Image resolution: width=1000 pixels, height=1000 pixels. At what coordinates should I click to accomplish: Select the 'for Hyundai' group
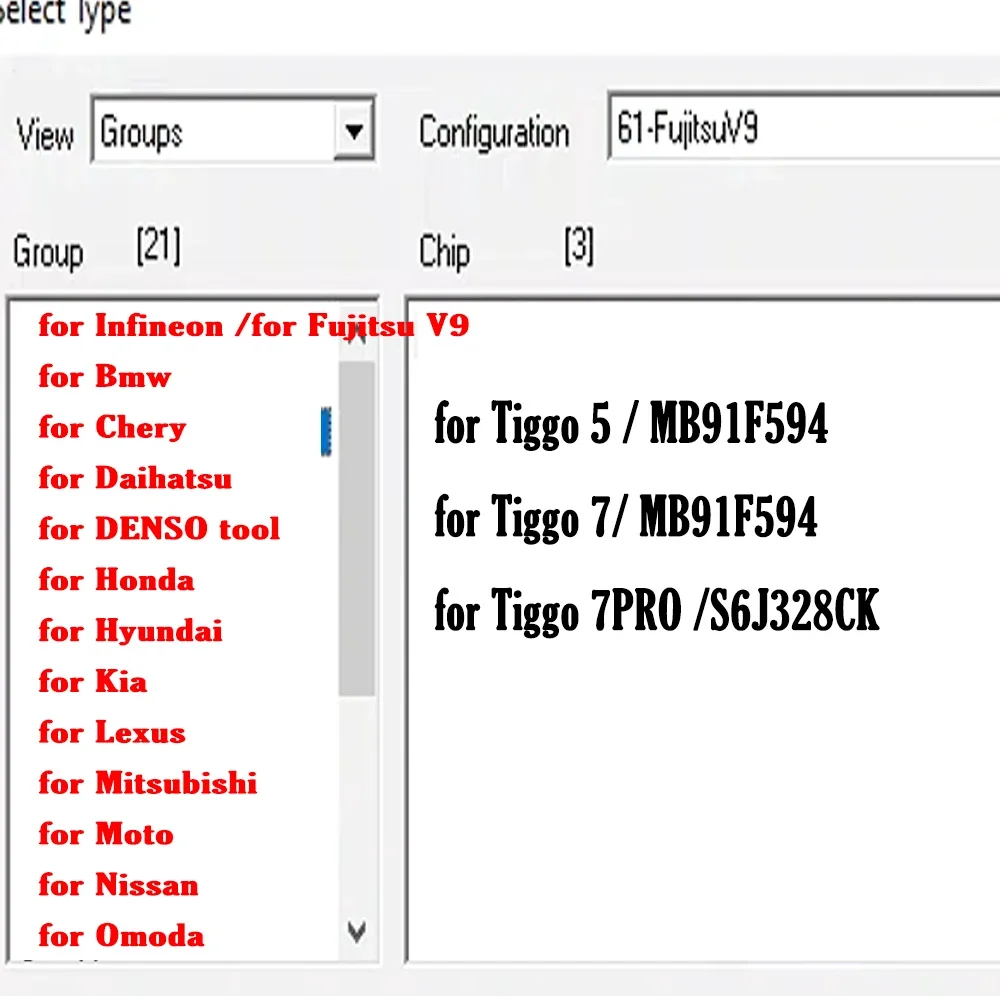[x=130, y=631]
